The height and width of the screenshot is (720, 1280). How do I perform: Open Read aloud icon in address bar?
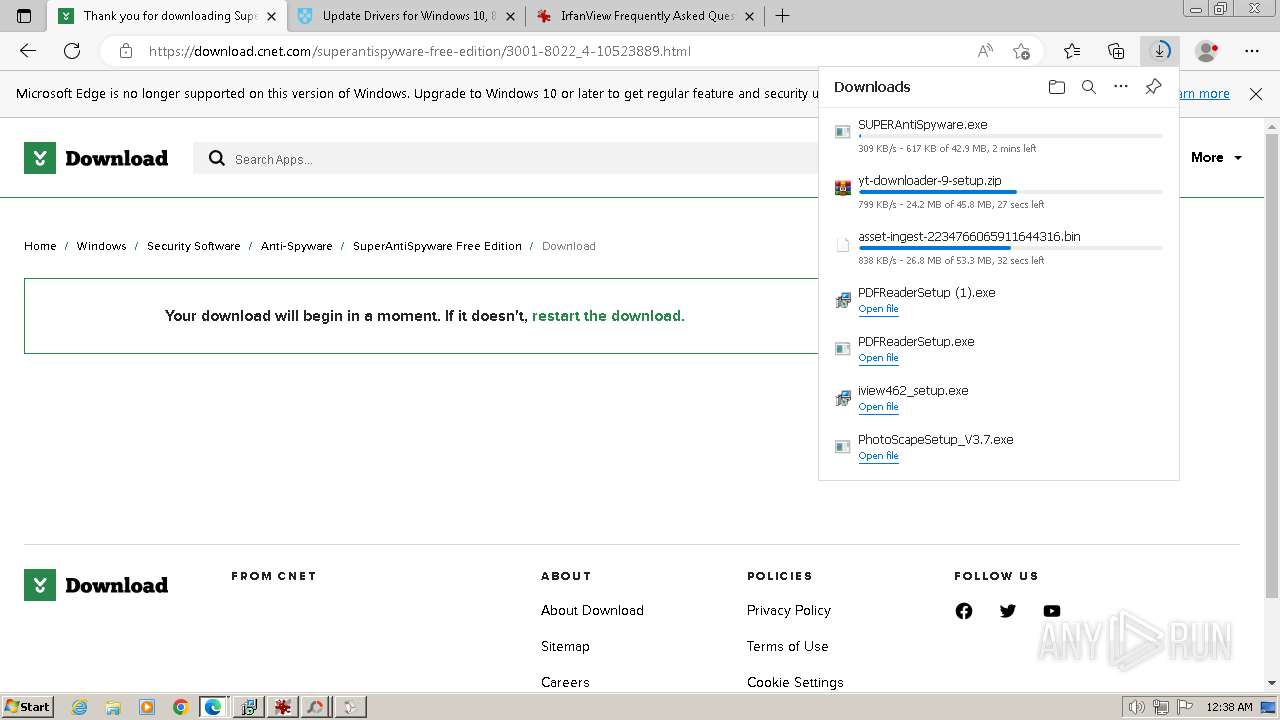(985, 51)
